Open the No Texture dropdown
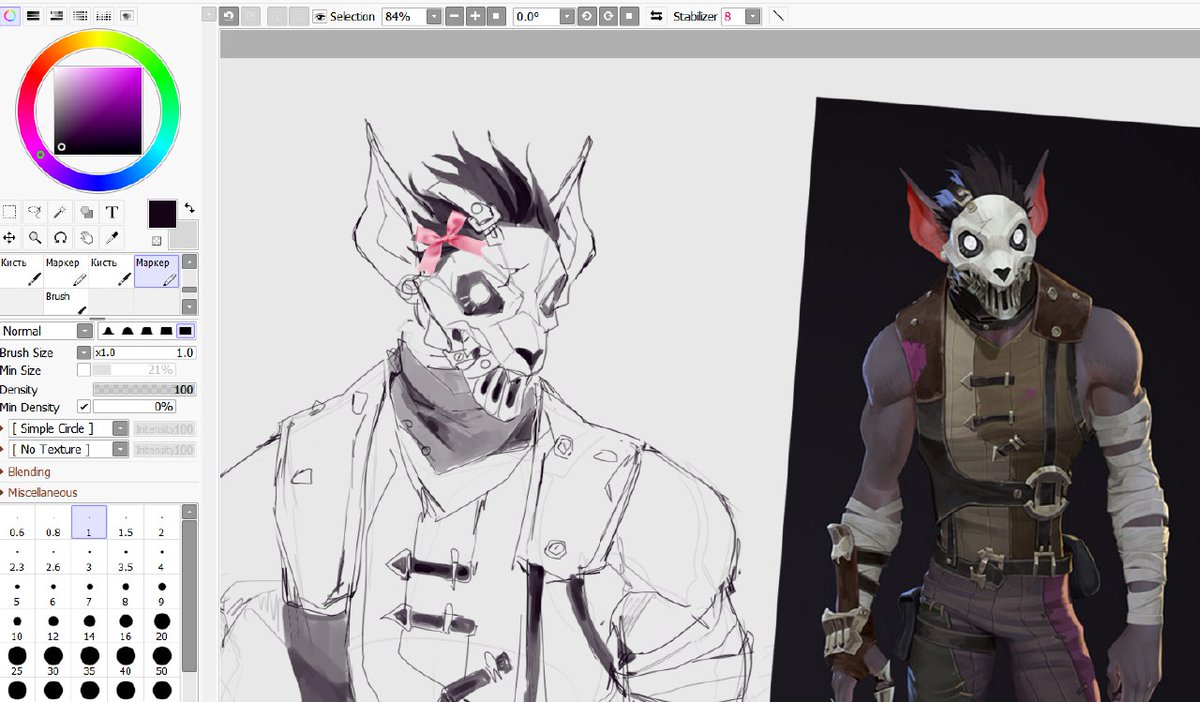The width and height of the screenshot is (1200, 702). pos(120,450)
